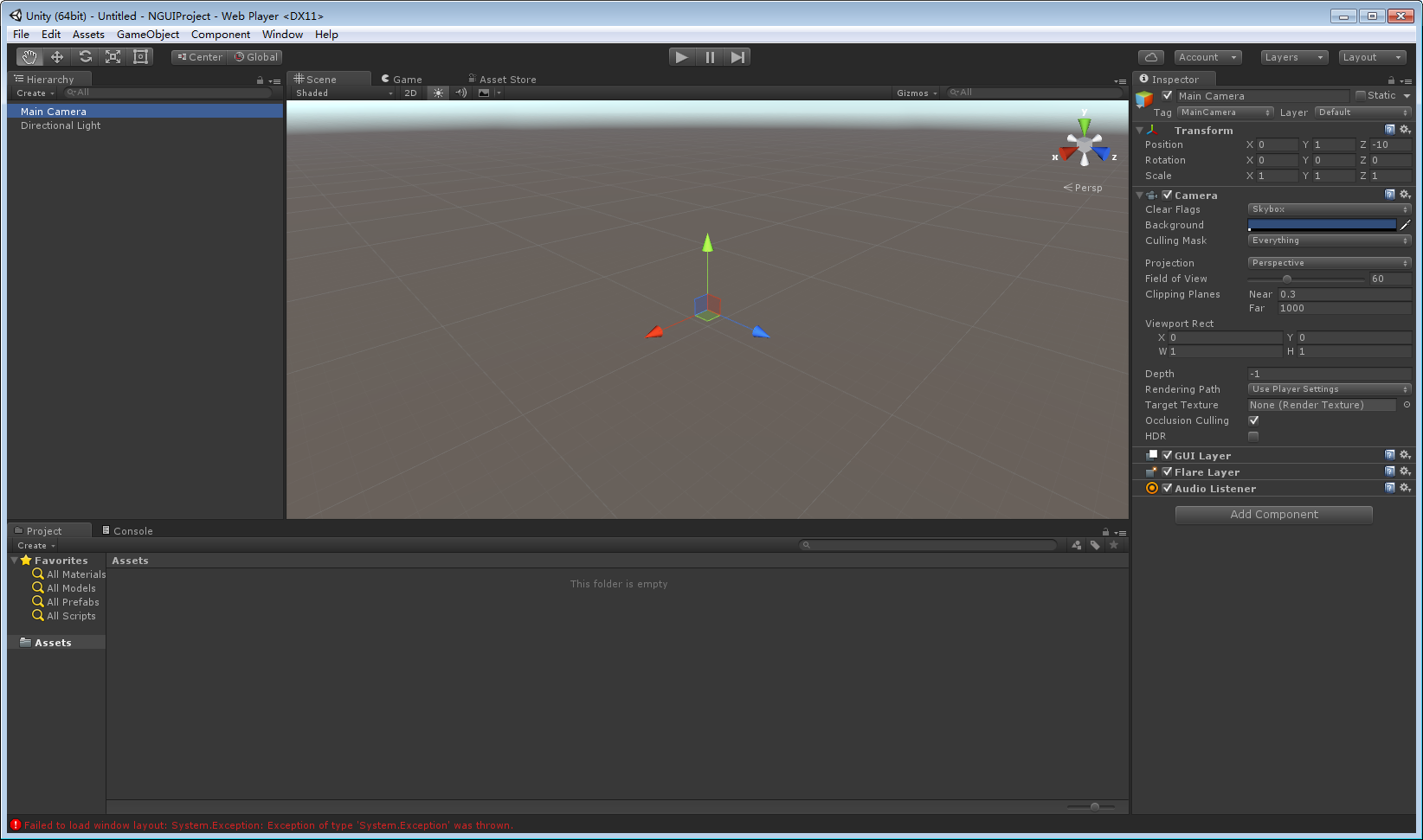The height and width of the screenshot is (840, 1423).
Task: Switch to the Console tab
Action: click(127, 530)
